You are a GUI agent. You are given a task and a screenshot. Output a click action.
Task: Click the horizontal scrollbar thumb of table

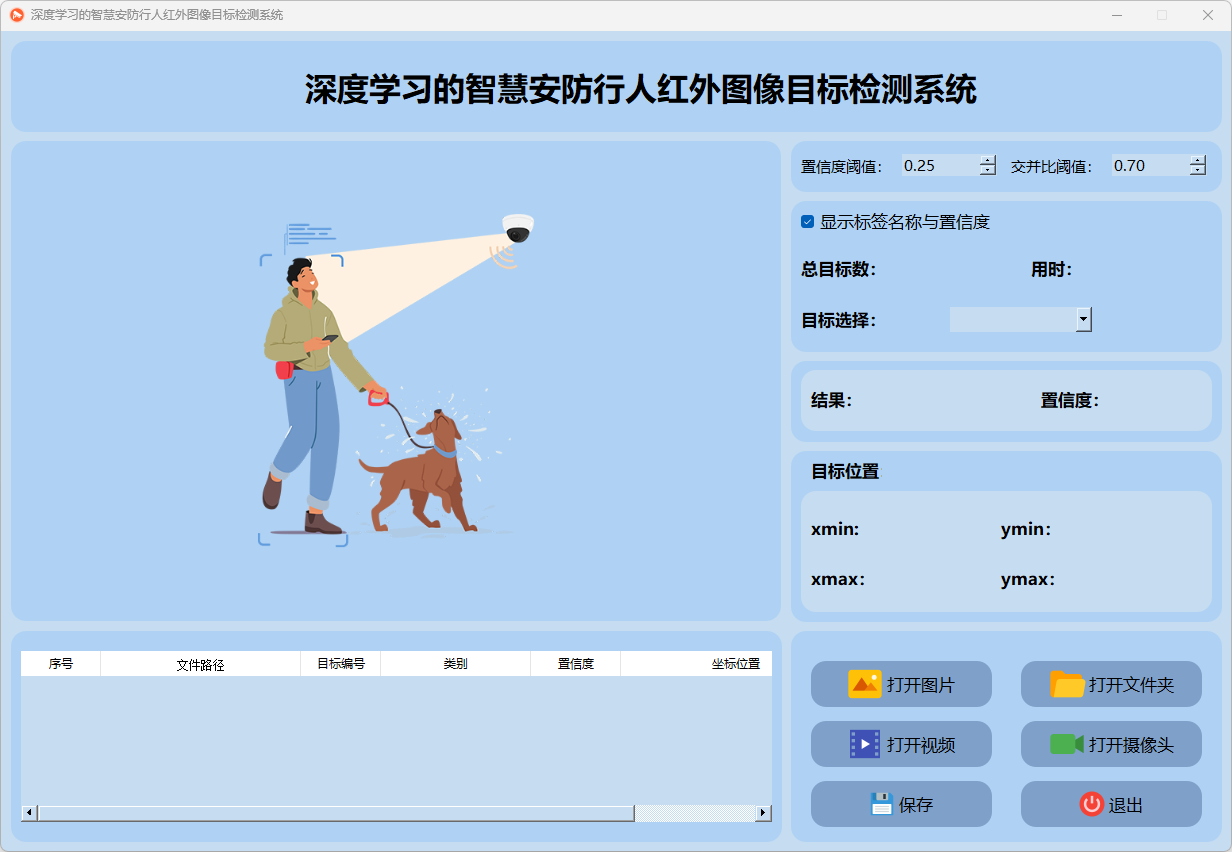(x=336, y=813)
